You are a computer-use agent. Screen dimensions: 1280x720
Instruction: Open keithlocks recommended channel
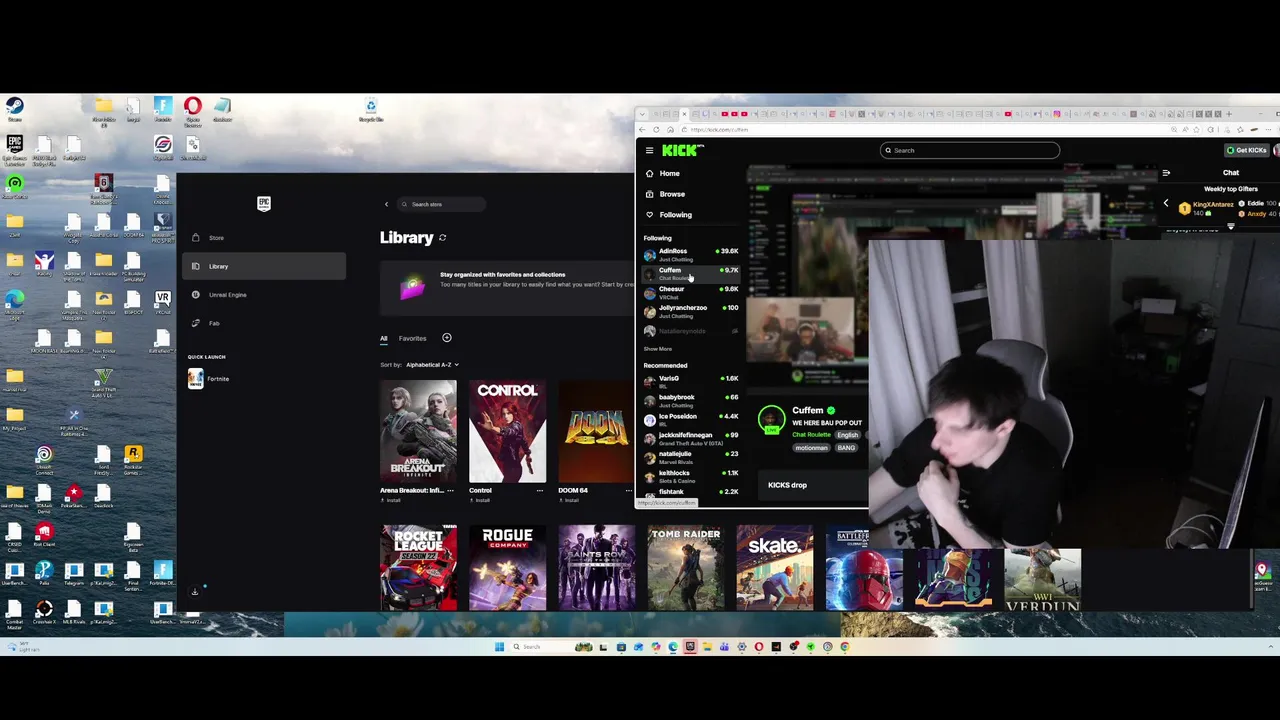(x=691, y=475)
